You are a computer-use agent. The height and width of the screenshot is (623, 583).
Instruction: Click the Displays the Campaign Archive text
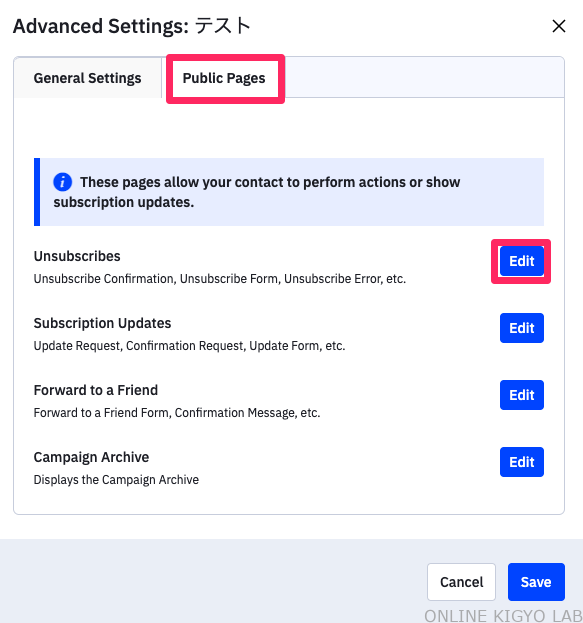click(x=116, y=480)
